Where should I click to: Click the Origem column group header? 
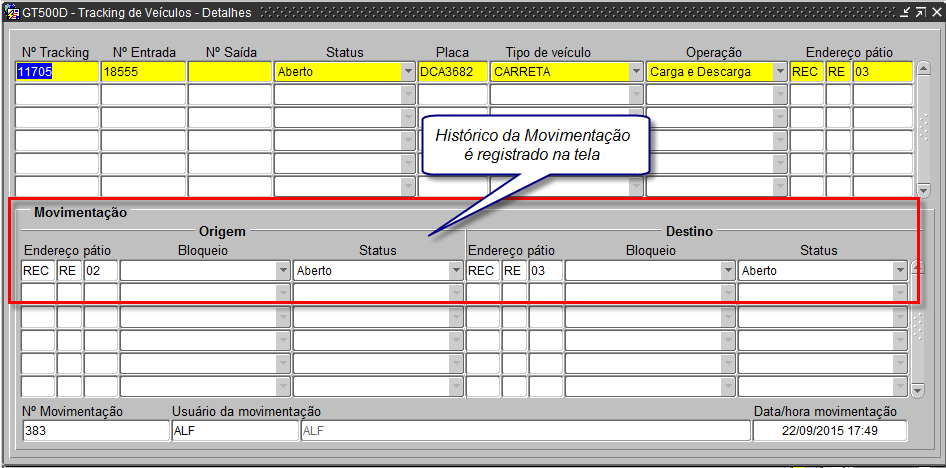click(x=224, y=230)
